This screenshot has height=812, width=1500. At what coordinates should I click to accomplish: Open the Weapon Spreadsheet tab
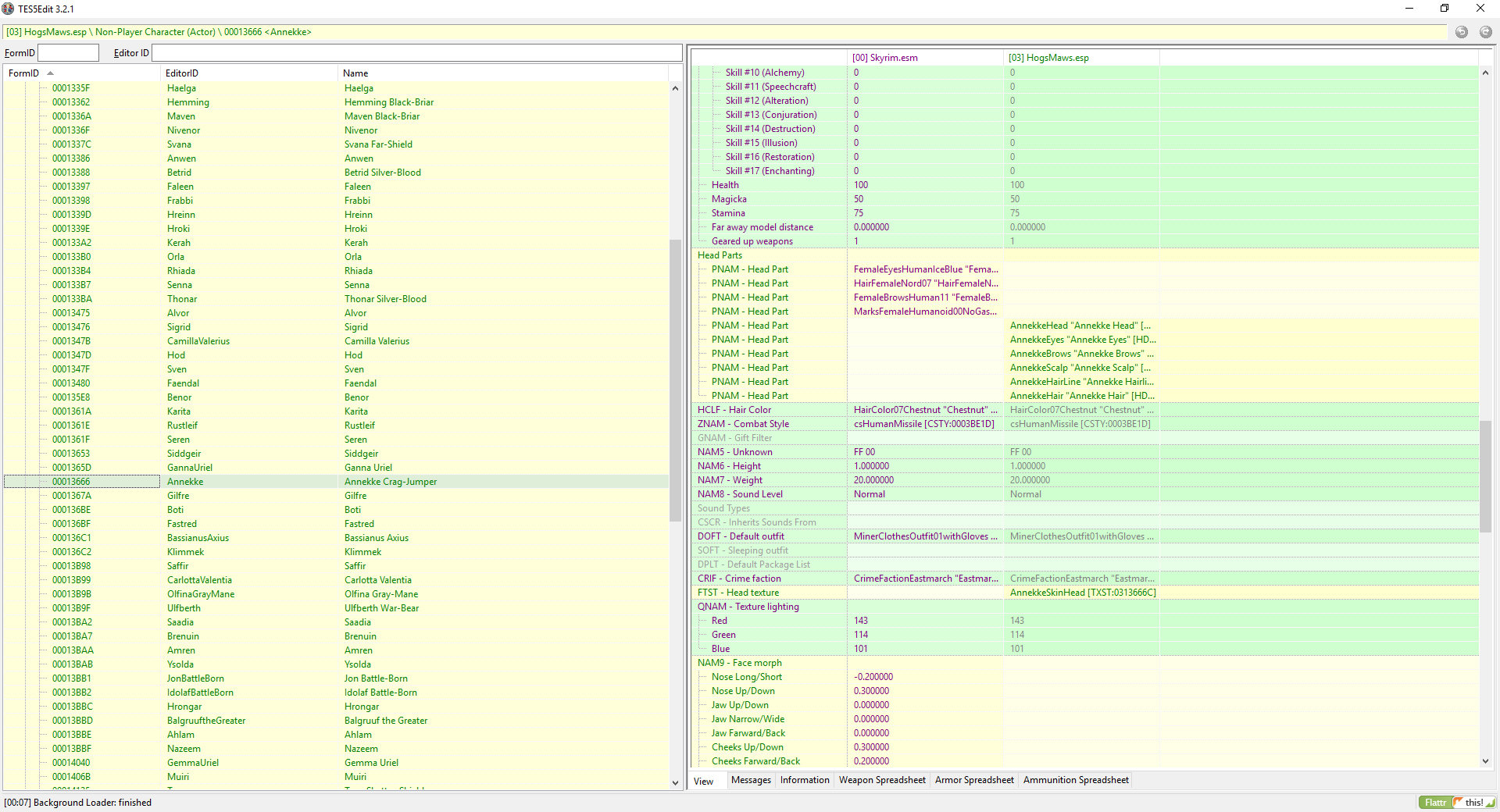[x=882, y=780]
